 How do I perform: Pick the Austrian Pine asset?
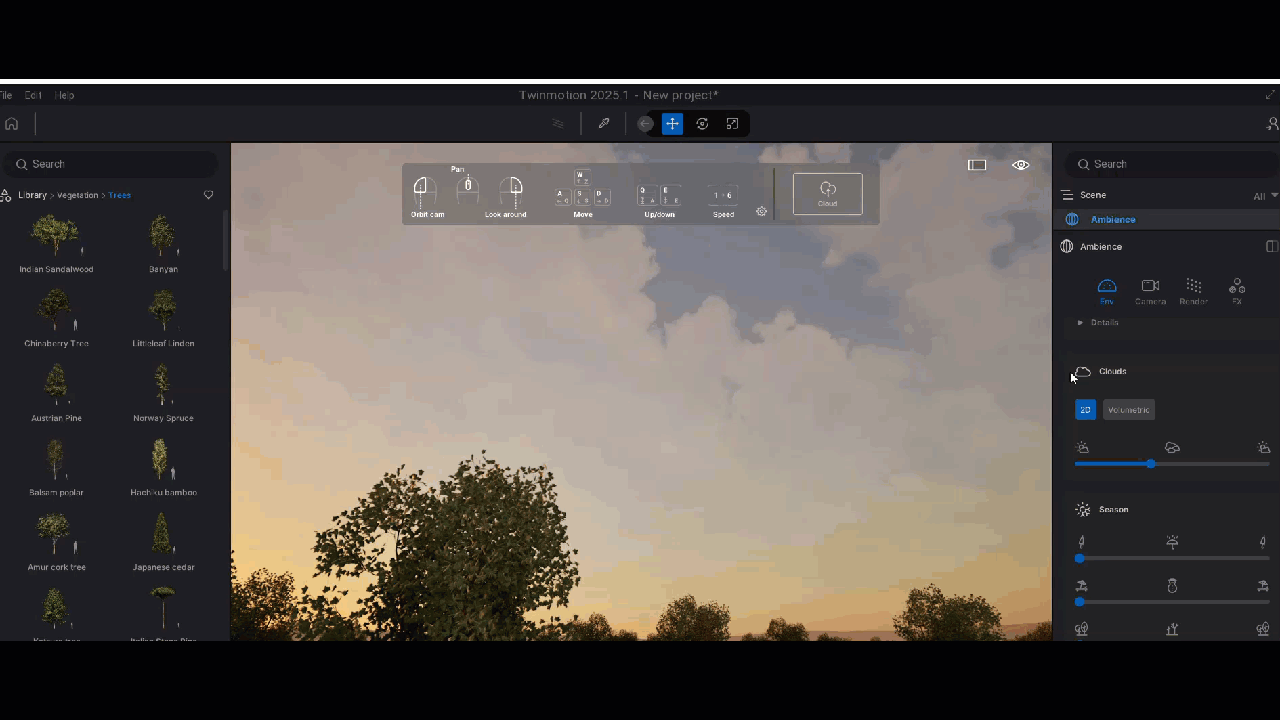tap(56, 386)
